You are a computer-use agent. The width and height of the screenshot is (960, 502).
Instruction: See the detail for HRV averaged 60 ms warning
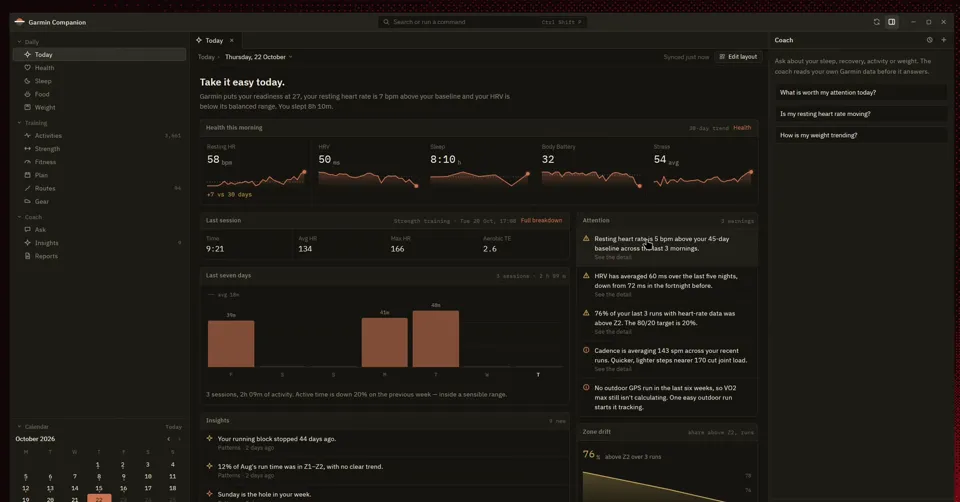pyautogui.click(x=613, y=294)
